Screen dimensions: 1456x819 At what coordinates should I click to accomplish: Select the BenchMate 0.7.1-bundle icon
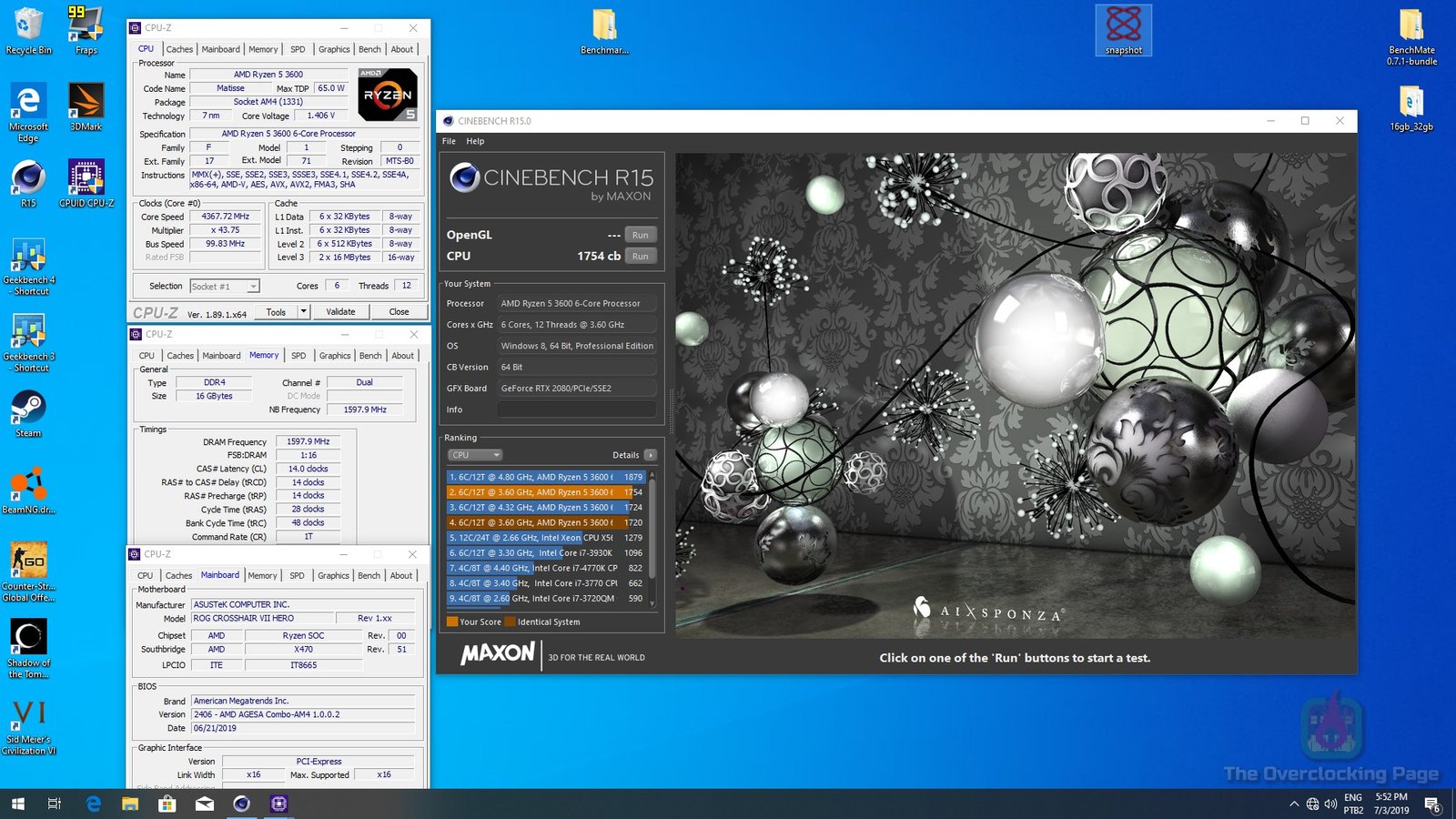pyautogui.click(x=1411, y=27)
